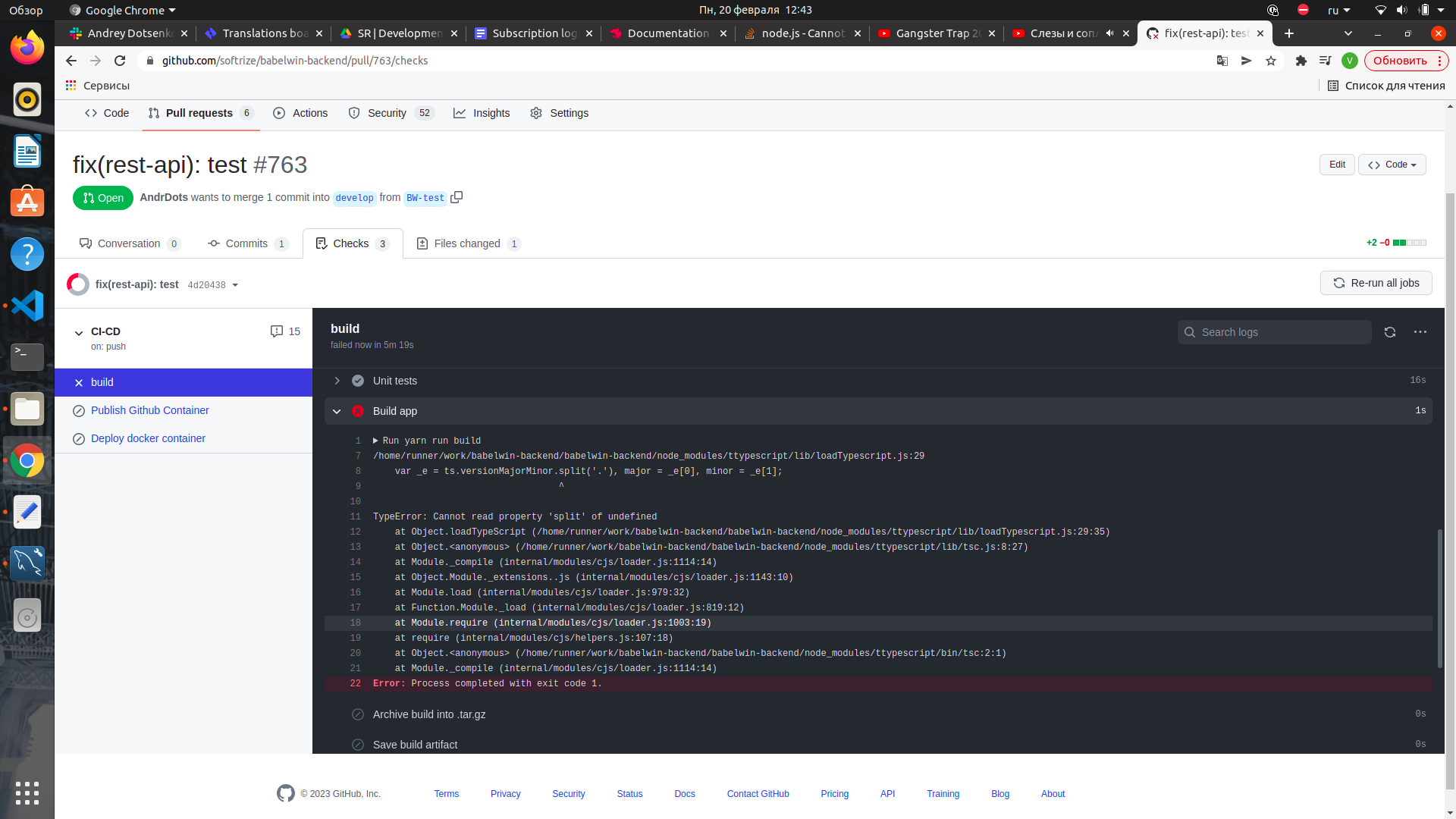Click the search logs magnifier icon

[x=1190, y=332]
